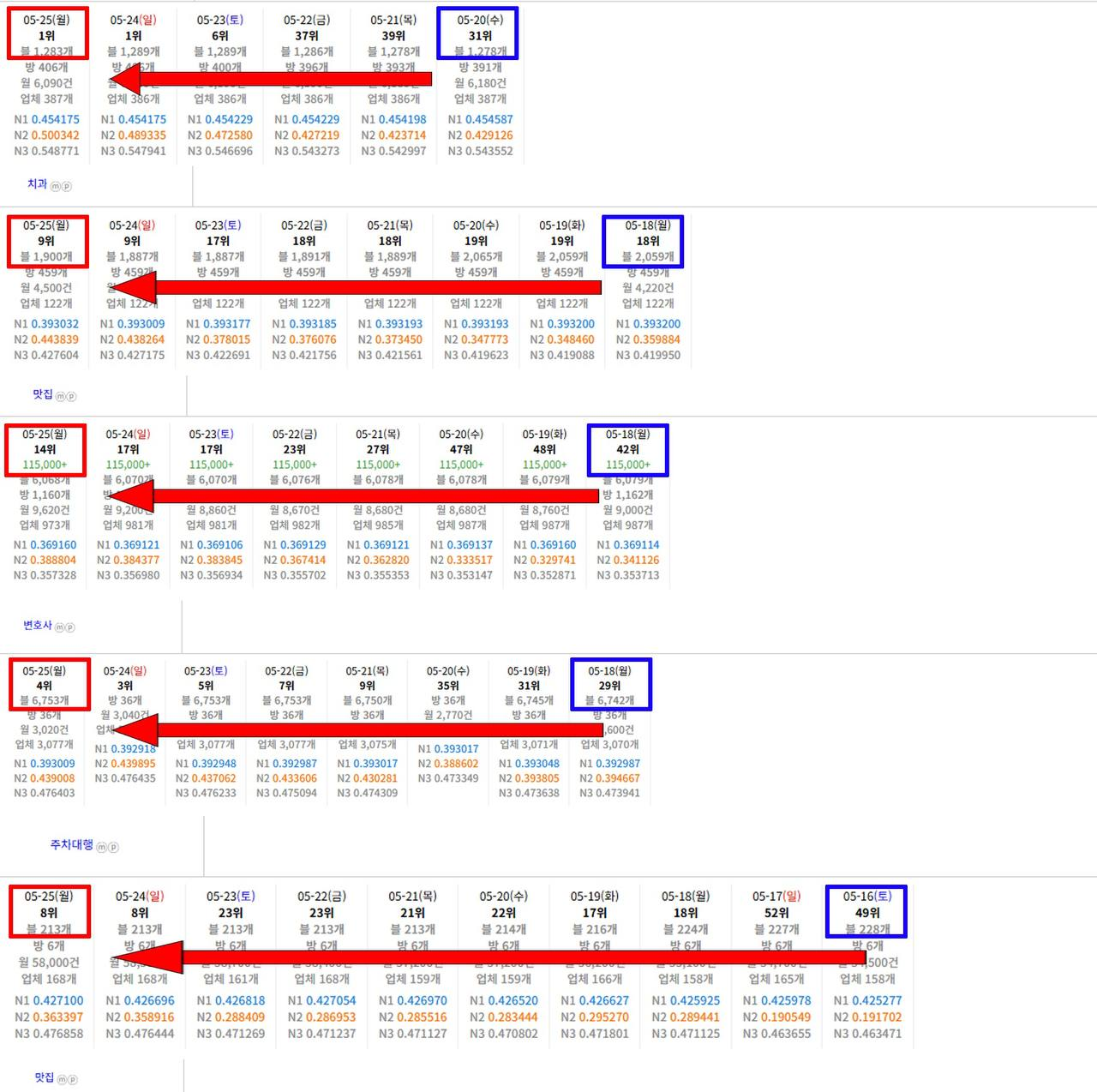Click the 월 6,090건 search volume
Screen dimensions: 1097x1092
(x=47, y=83)
